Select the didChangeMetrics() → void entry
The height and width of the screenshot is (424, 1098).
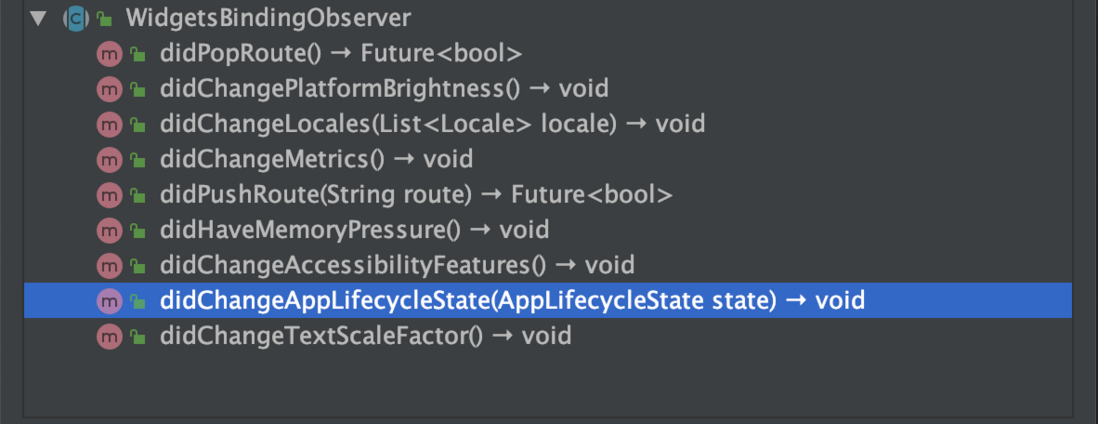tap(317, 159)
